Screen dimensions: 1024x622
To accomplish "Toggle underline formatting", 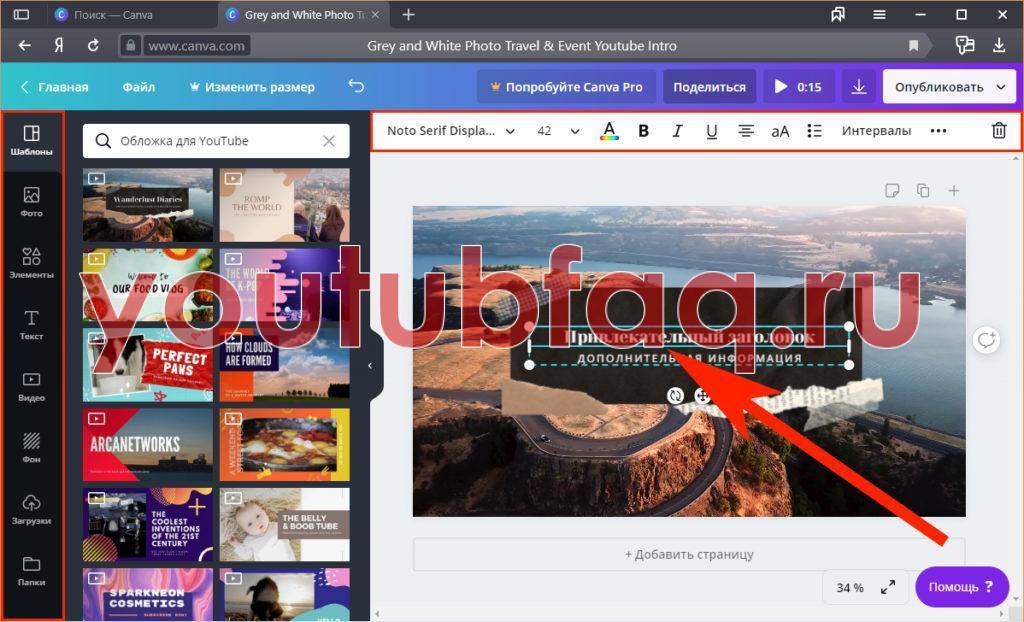I will pyautogui.click(x=711, y=131).
